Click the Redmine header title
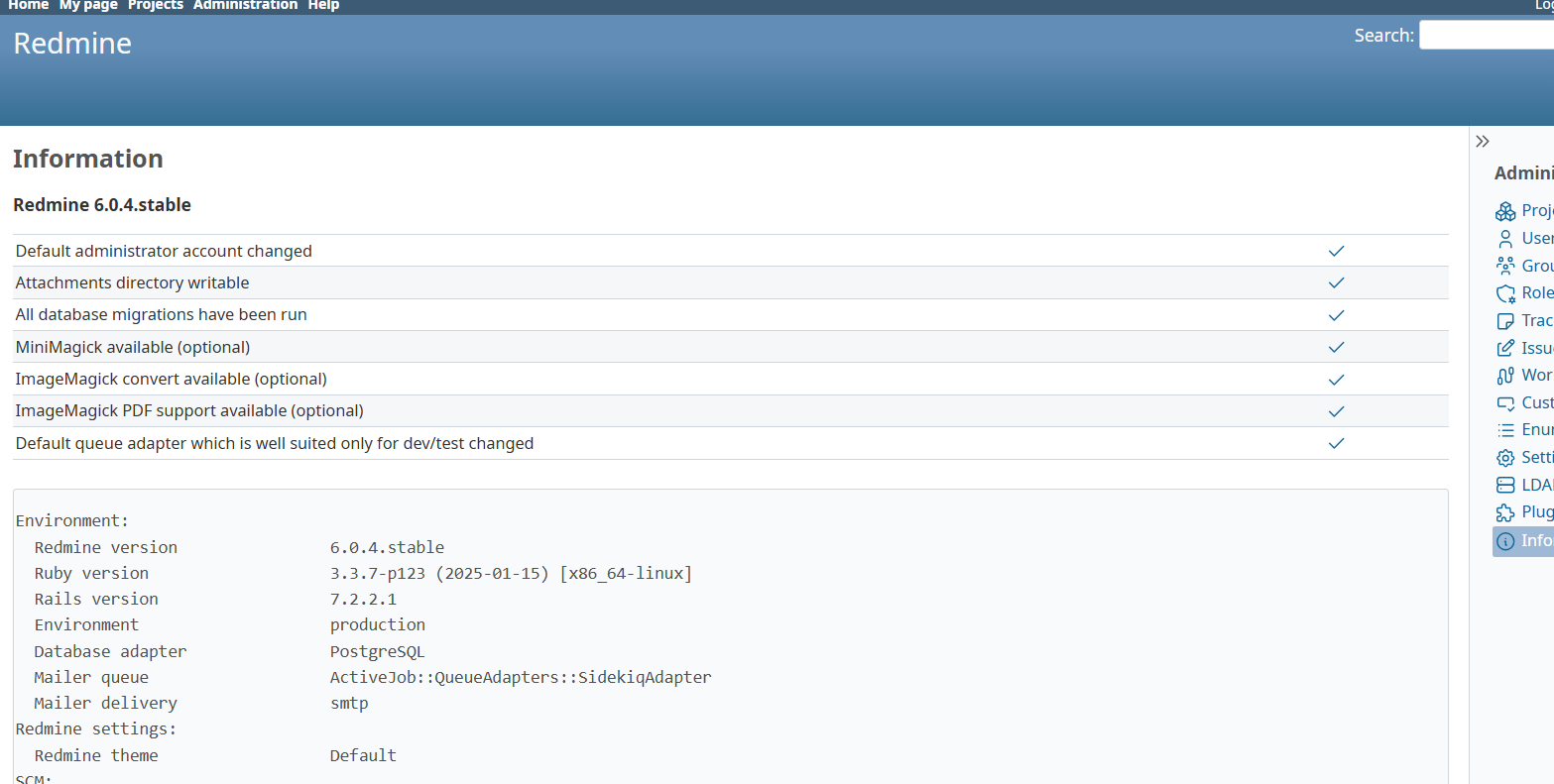1554x784 pixels. [72, 44]
